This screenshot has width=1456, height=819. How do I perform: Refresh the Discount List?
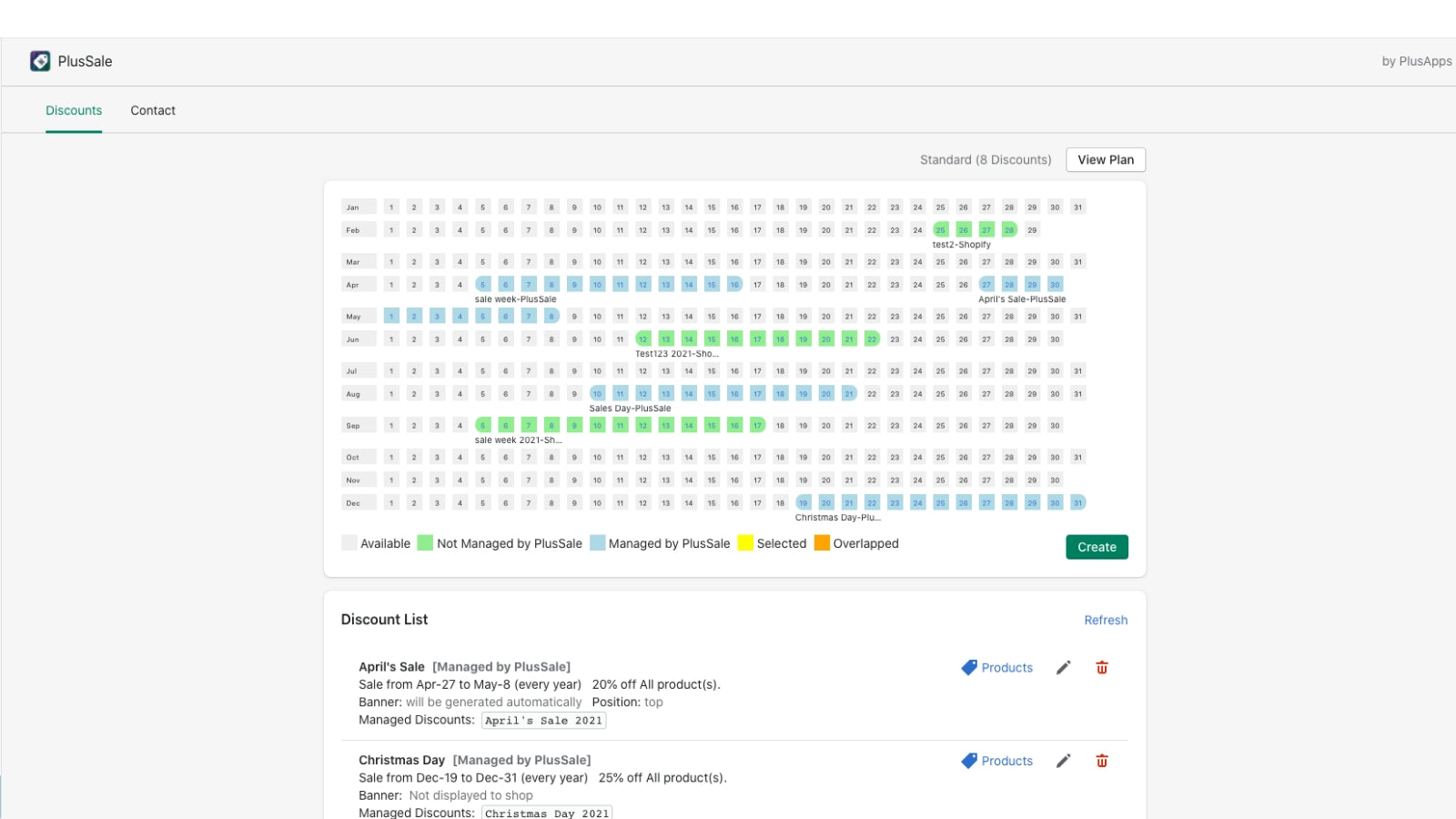[x=1106, y=620]
